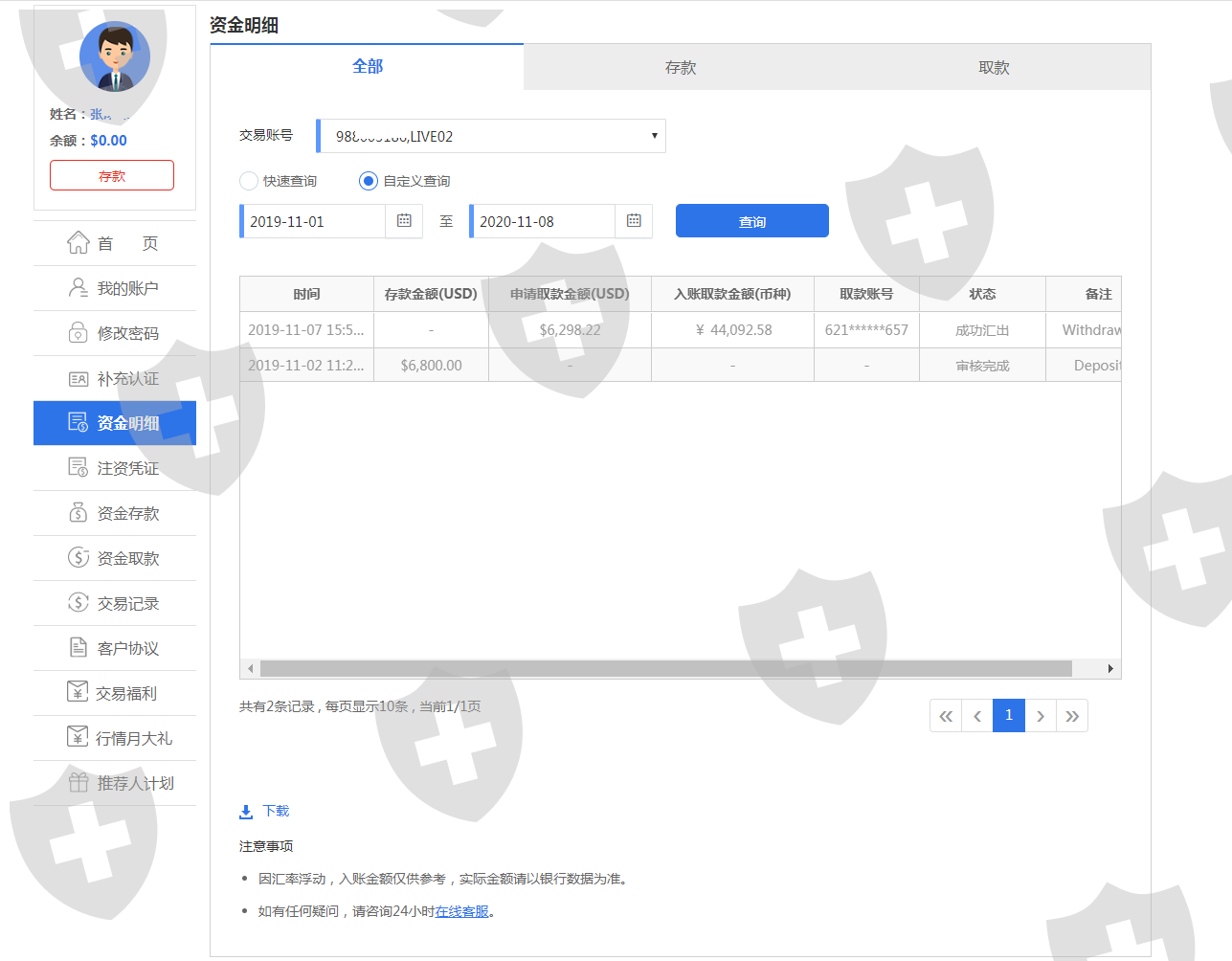Screen dimensions: 1232x961
Task: Go to next page arrow
Action: click(1041, 716)
